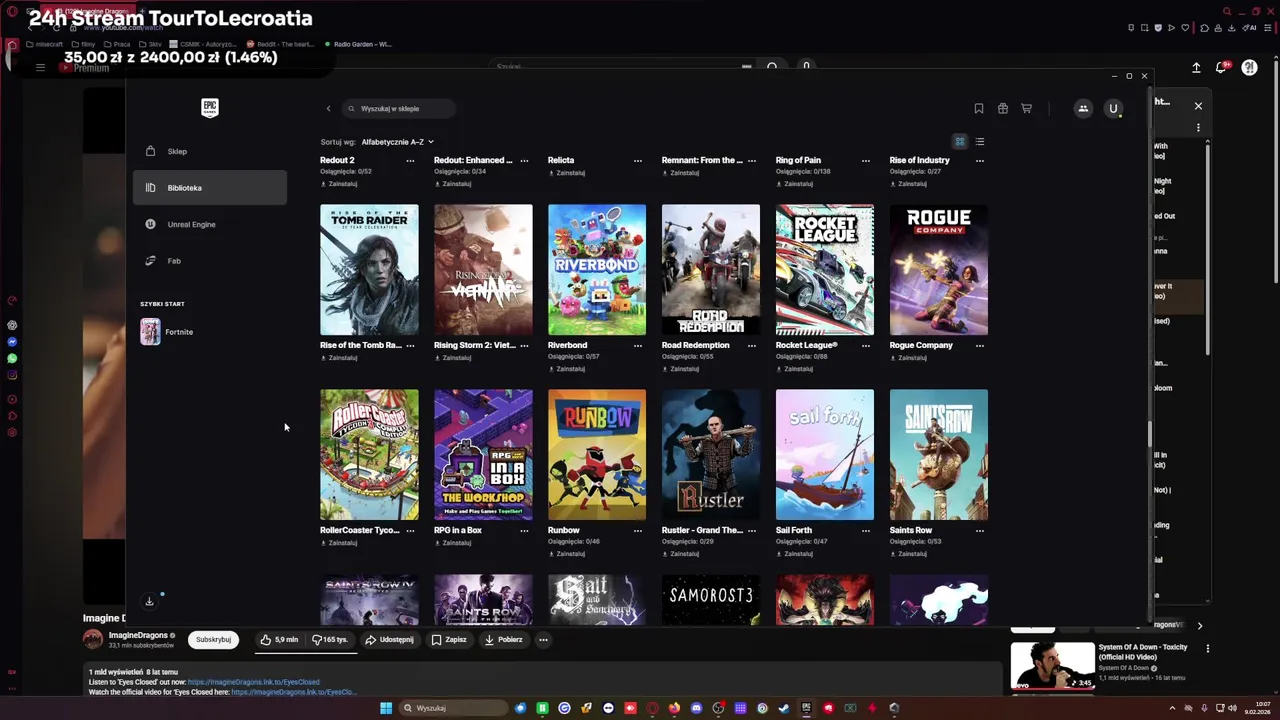Open the ImagineDragons channel avatar
The image size is (1280, 720).
point(93,639)
